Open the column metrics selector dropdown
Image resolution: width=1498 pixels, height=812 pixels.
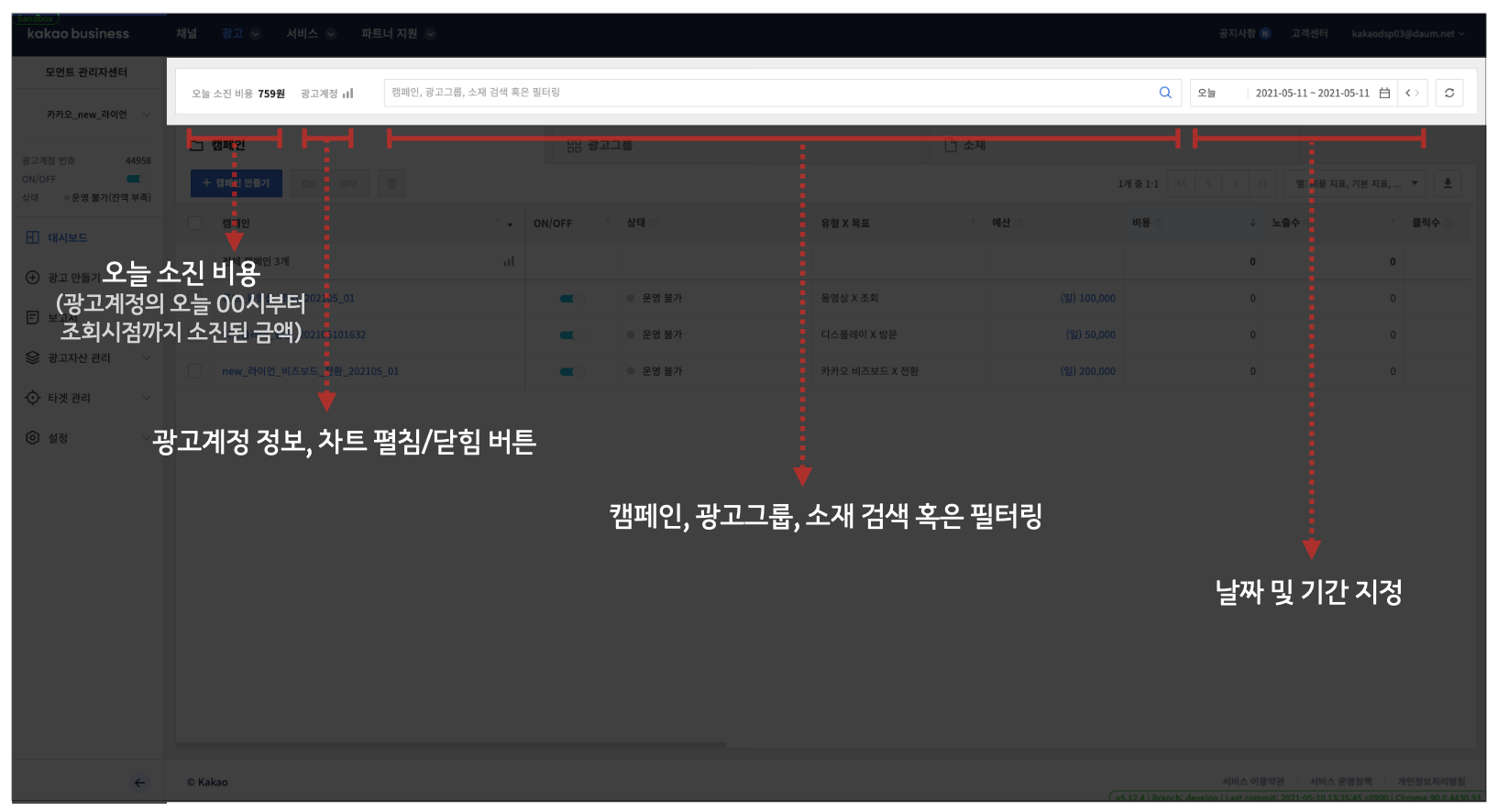click(x=1356, y=183)
